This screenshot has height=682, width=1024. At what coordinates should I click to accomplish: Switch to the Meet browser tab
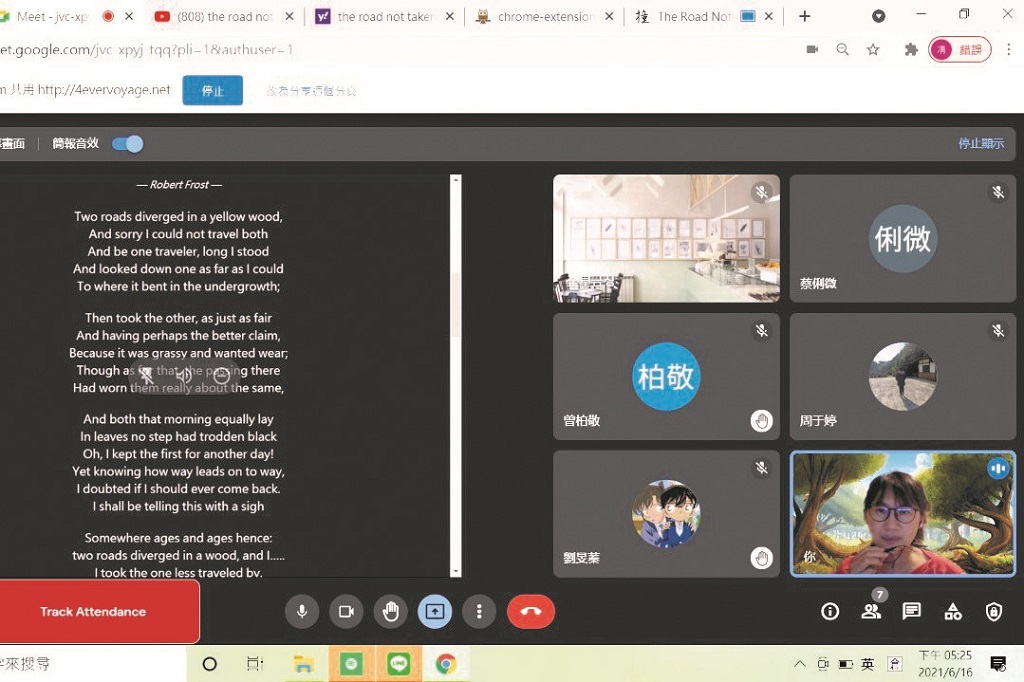click(51, 17)
